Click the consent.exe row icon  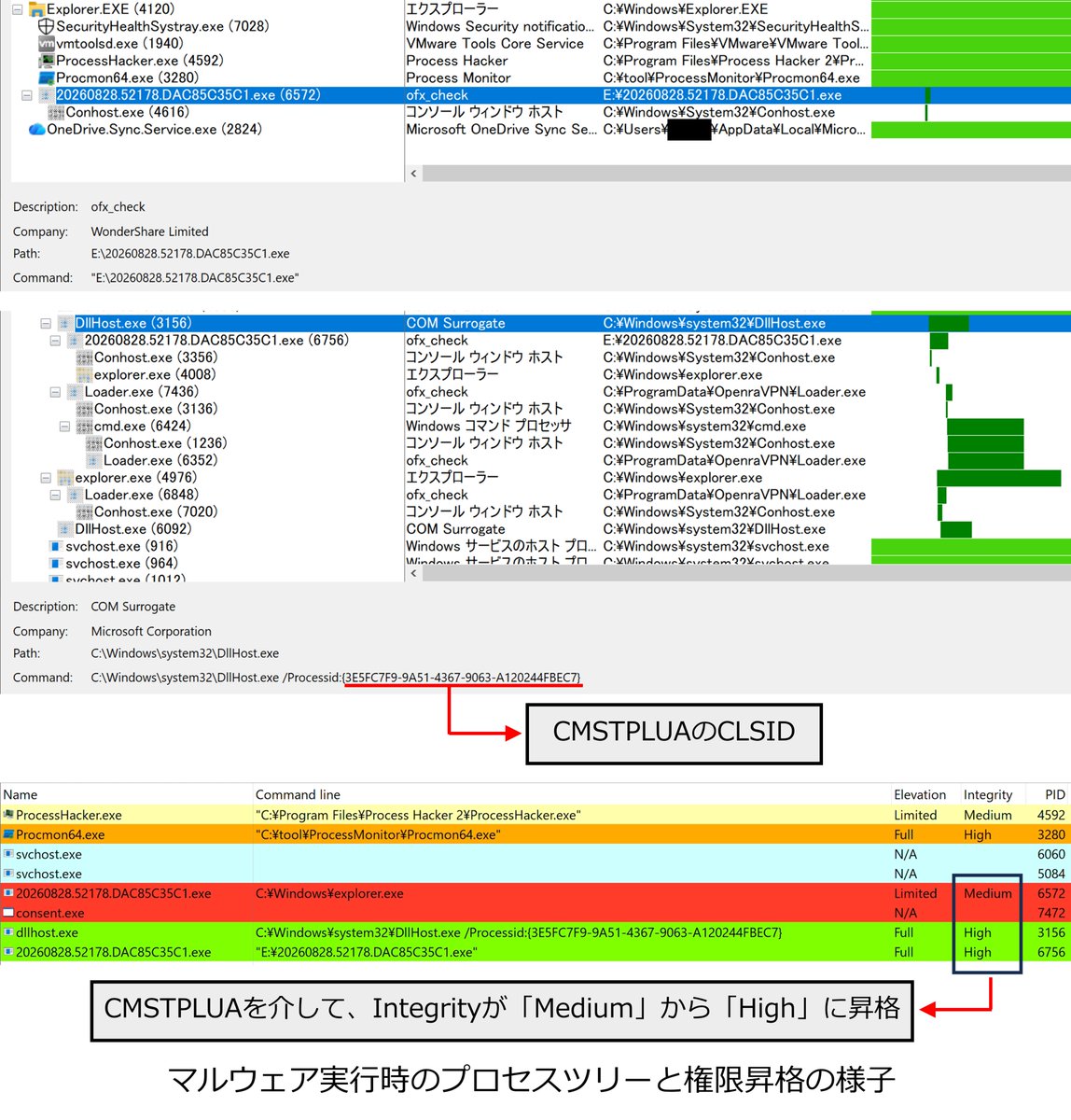coord(8,913)
